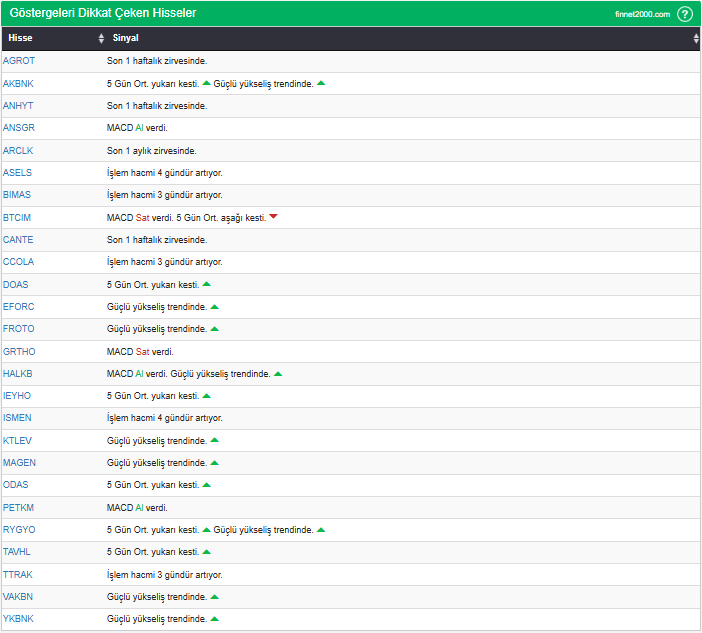Click green up arrow in ODAS row
Screen dimensions: 702x633
click(206, 485)
